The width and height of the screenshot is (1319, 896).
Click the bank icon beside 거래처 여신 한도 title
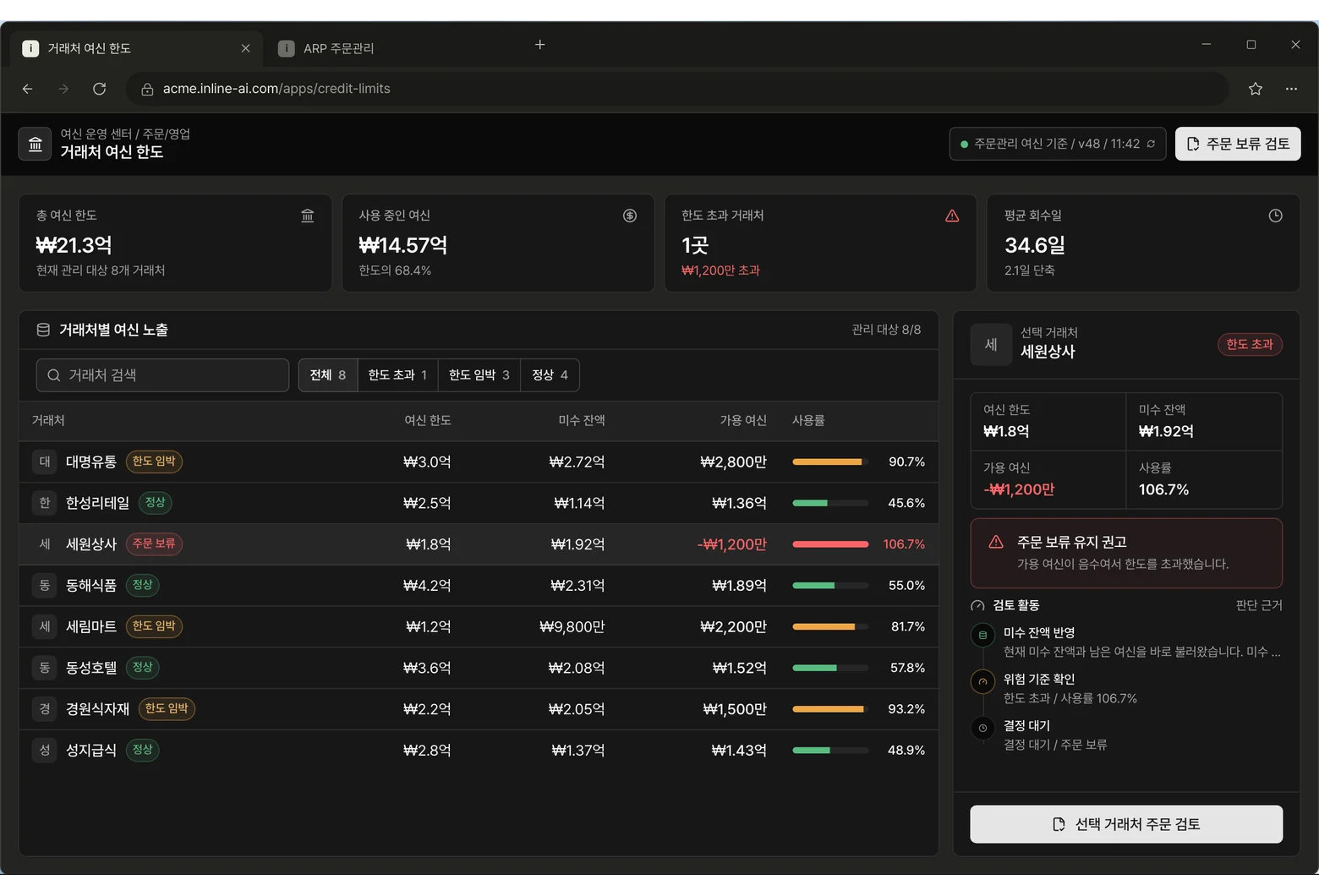click(36, 144)
